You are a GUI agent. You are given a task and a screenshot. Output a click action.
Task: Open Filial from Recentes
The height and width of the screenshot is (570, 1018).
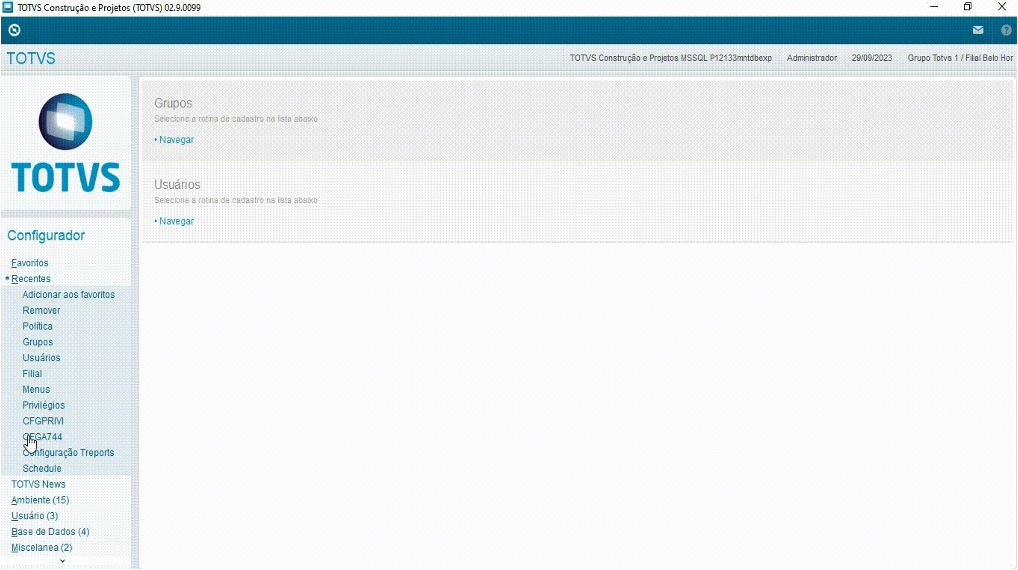[32, 374]
